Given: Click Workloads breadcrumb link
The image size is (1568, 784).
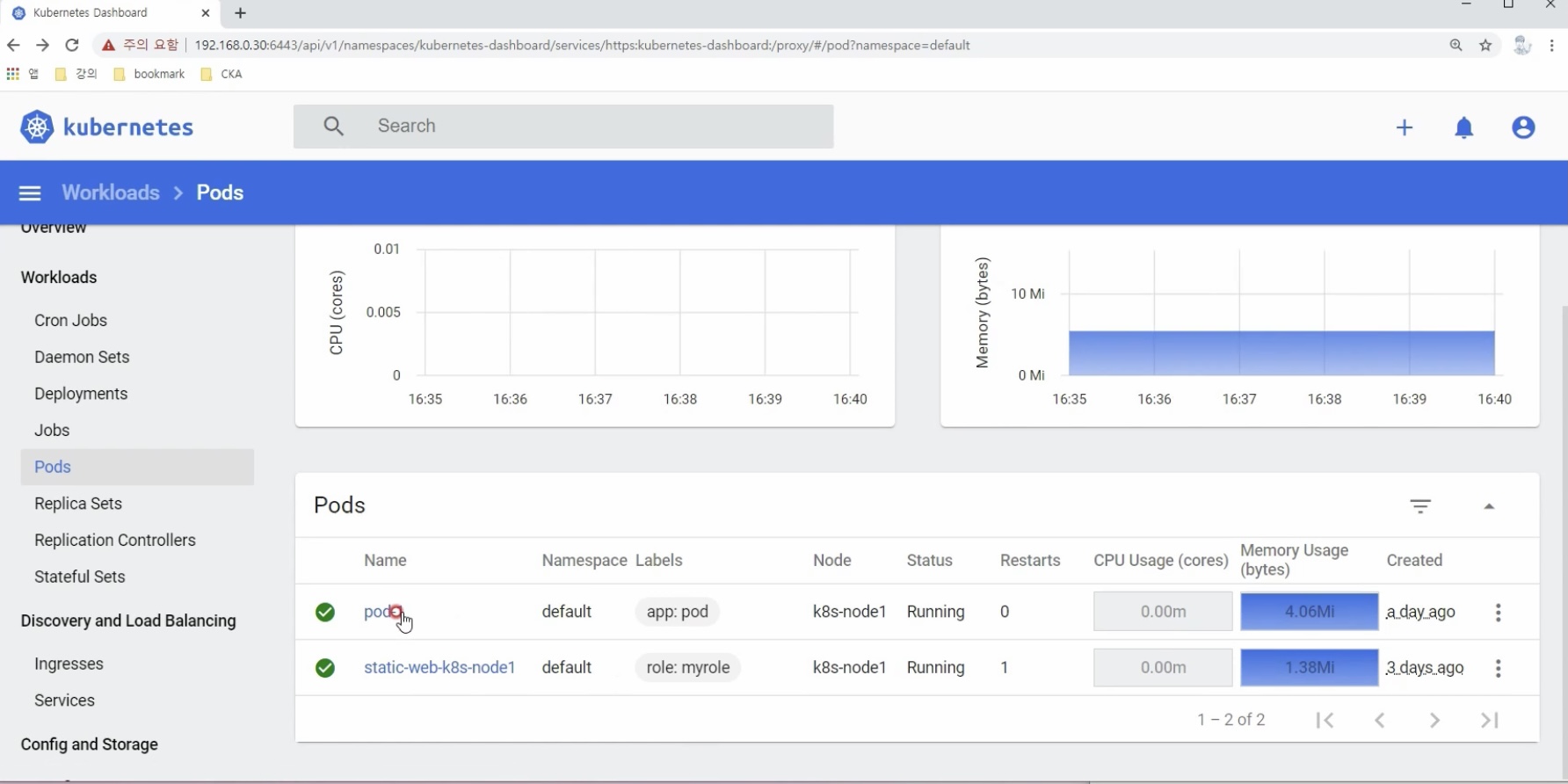Looking at the screenshot, I should [x=111, y=193].
